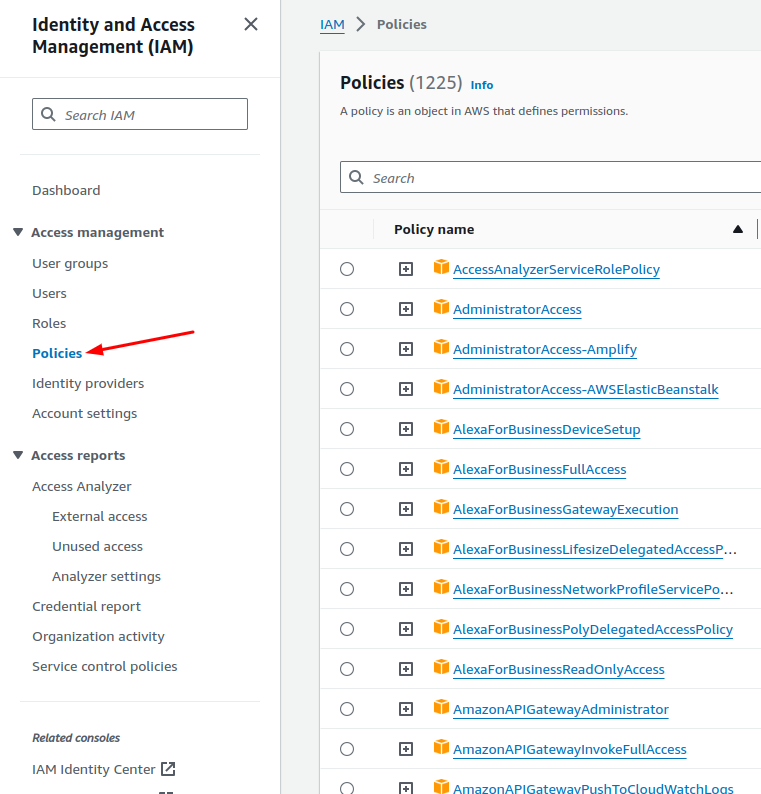This screenshot has height=794, width=761.
Task: Open AlexaForBusinessReadOnlyAccess policy link
Action: click(x=558, y=669)
